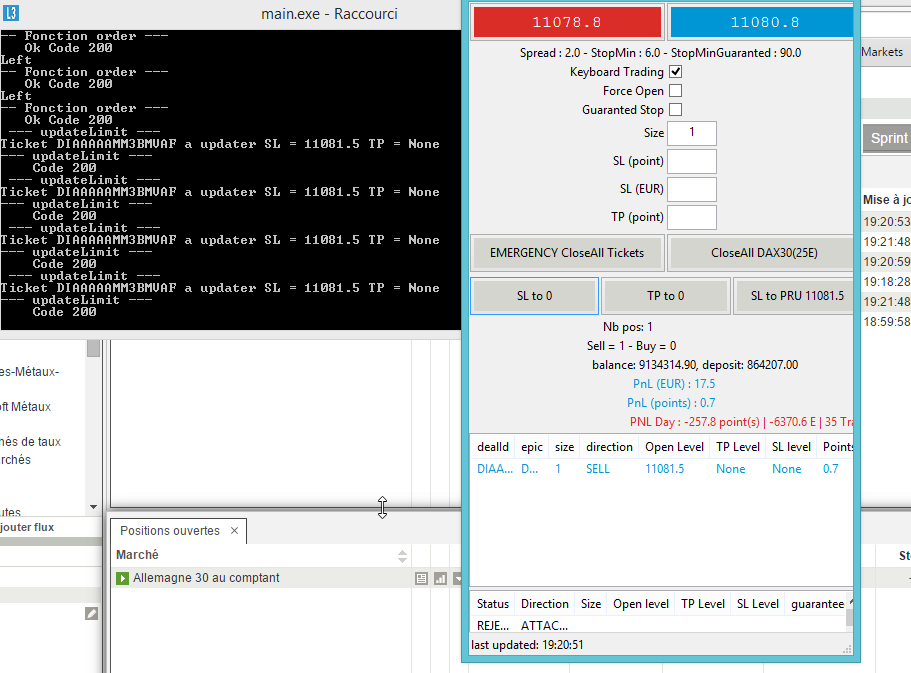Switch to the Positions ouvertes tab
911x673 pixels.
point(170,531)
